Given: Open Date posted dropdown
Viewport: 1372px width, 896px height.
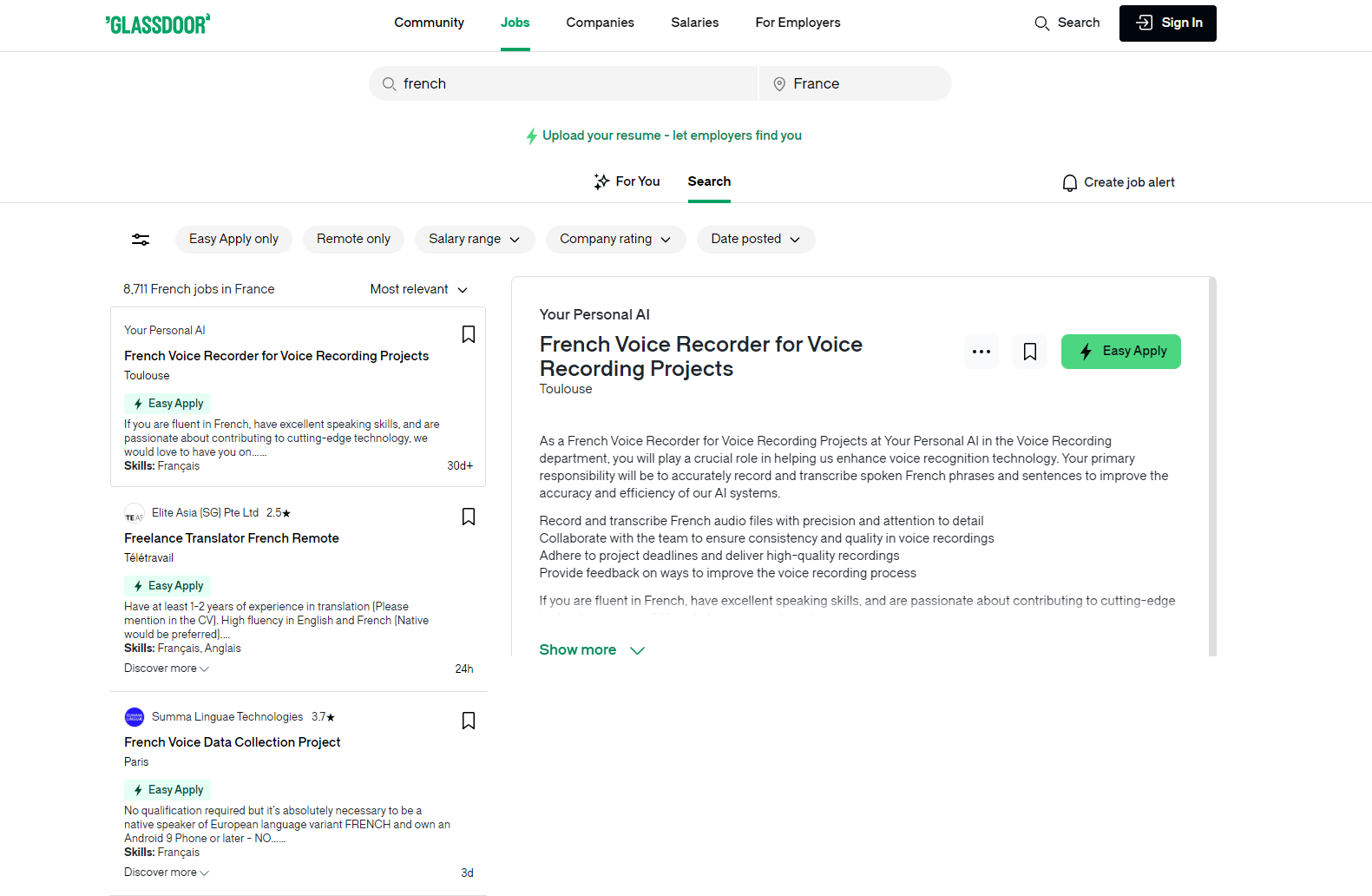Looking at the screenshot, I should pyautogui.click(x=756, y=240).
